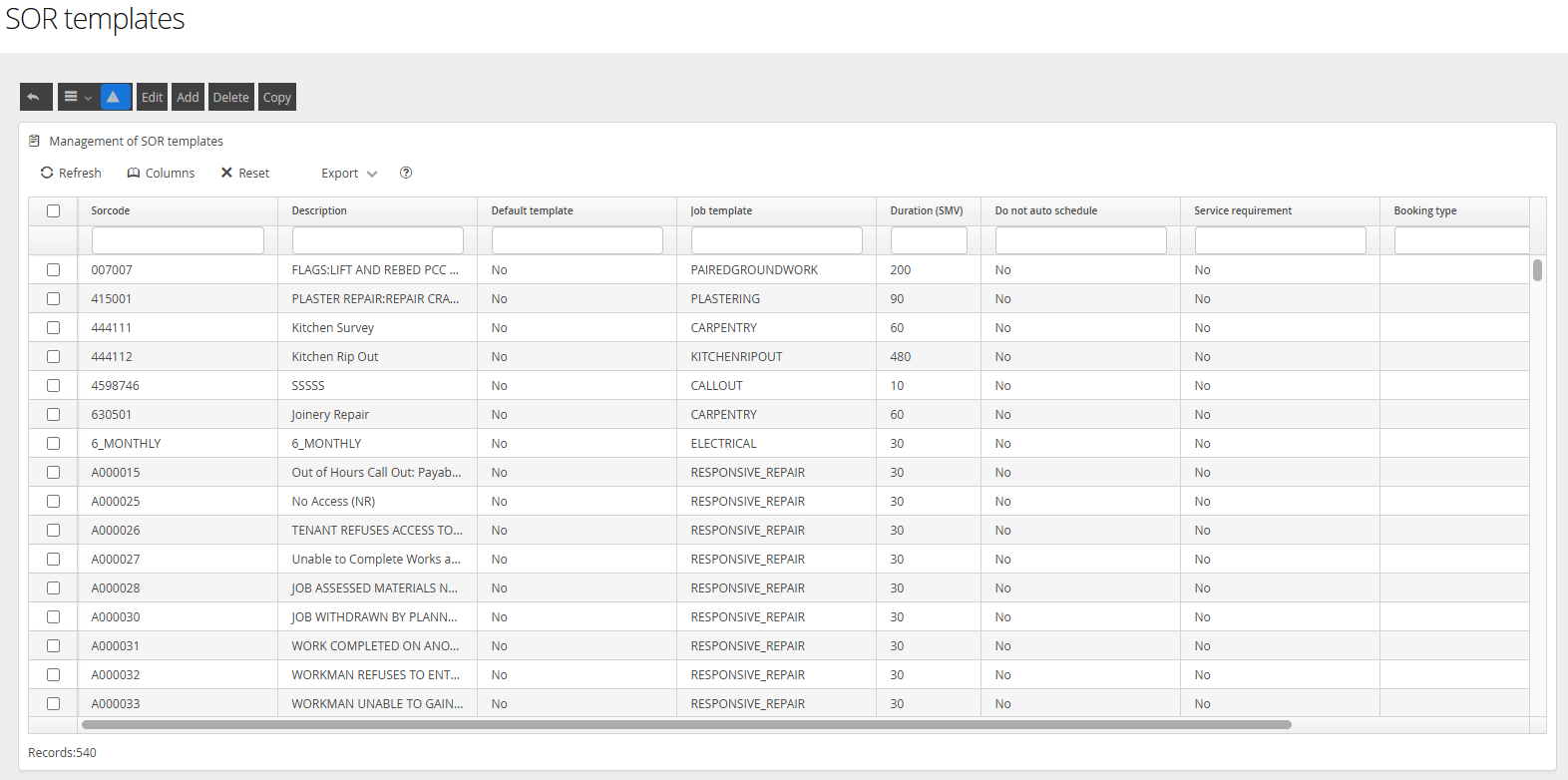Image resolution: width=1568 pixels, height=780 pixels.
Task: Reset the grid with the X icon
Action: tap(227, 173)
